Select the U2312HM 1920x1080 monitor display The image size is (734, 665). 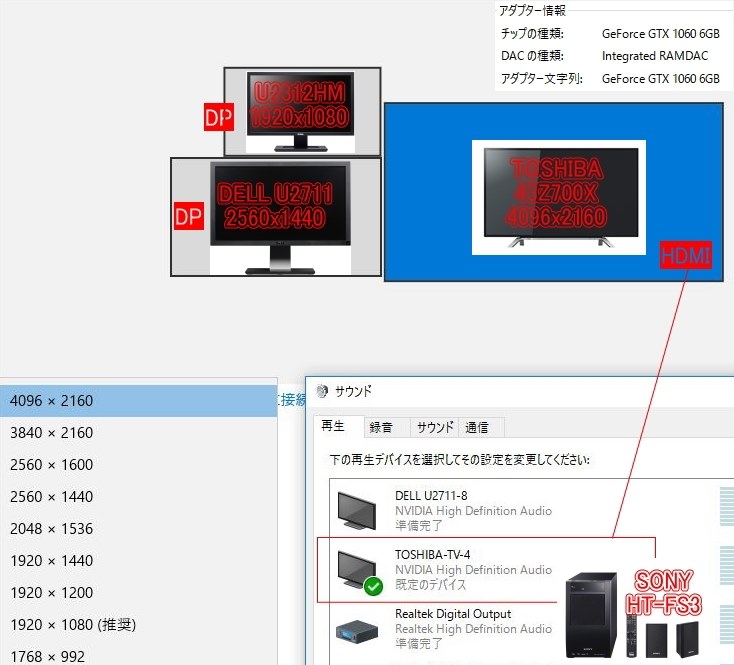[x=302, y=111]
